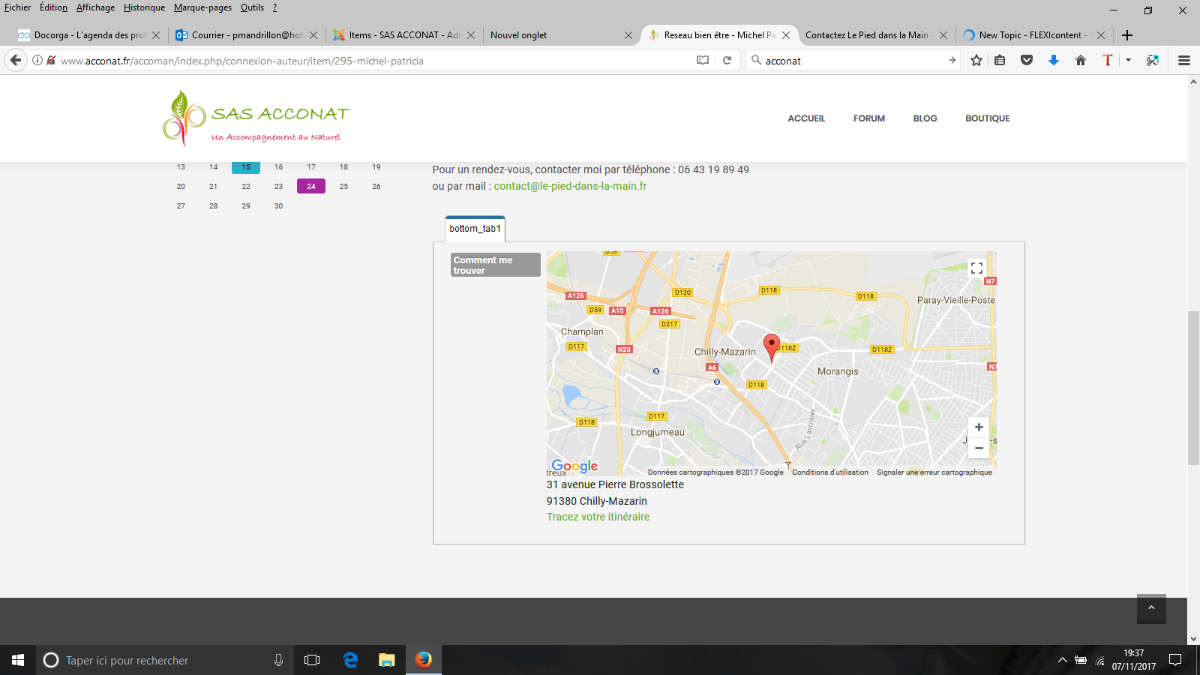The height and width of the screenshot is (675, 1200).
Task: Click calendar day 30
Action: point(278,206)
